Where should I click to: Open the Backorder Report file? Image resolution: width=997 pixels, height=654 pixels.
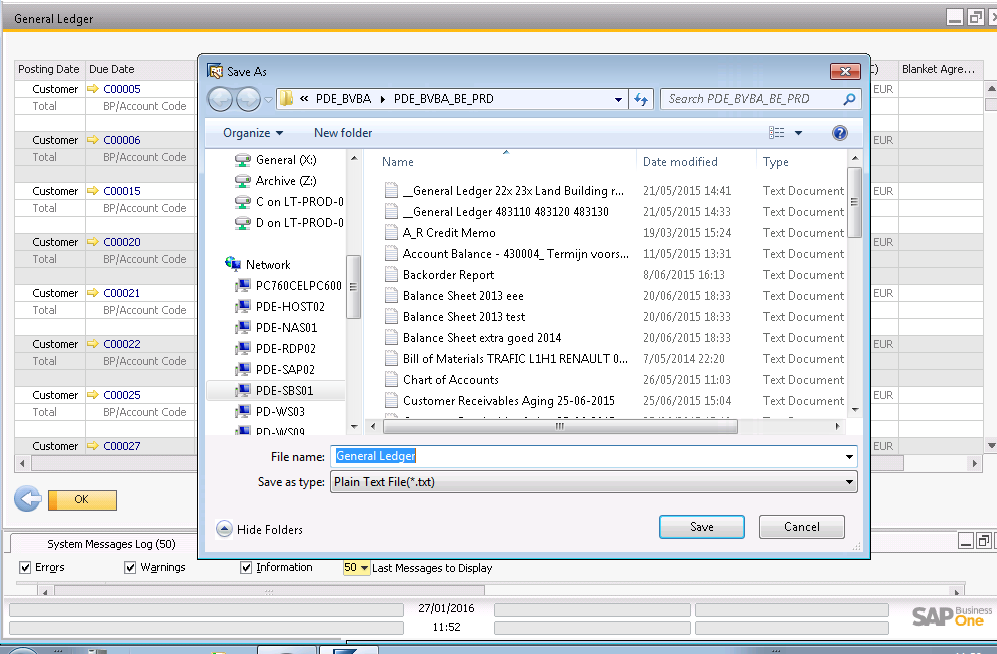[448, 275]
